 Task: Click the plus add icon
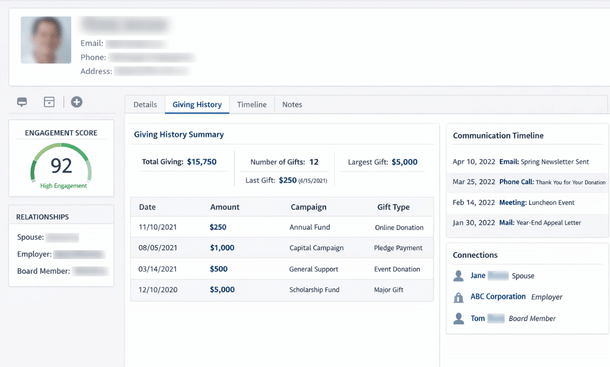click(x=77, y=102)
